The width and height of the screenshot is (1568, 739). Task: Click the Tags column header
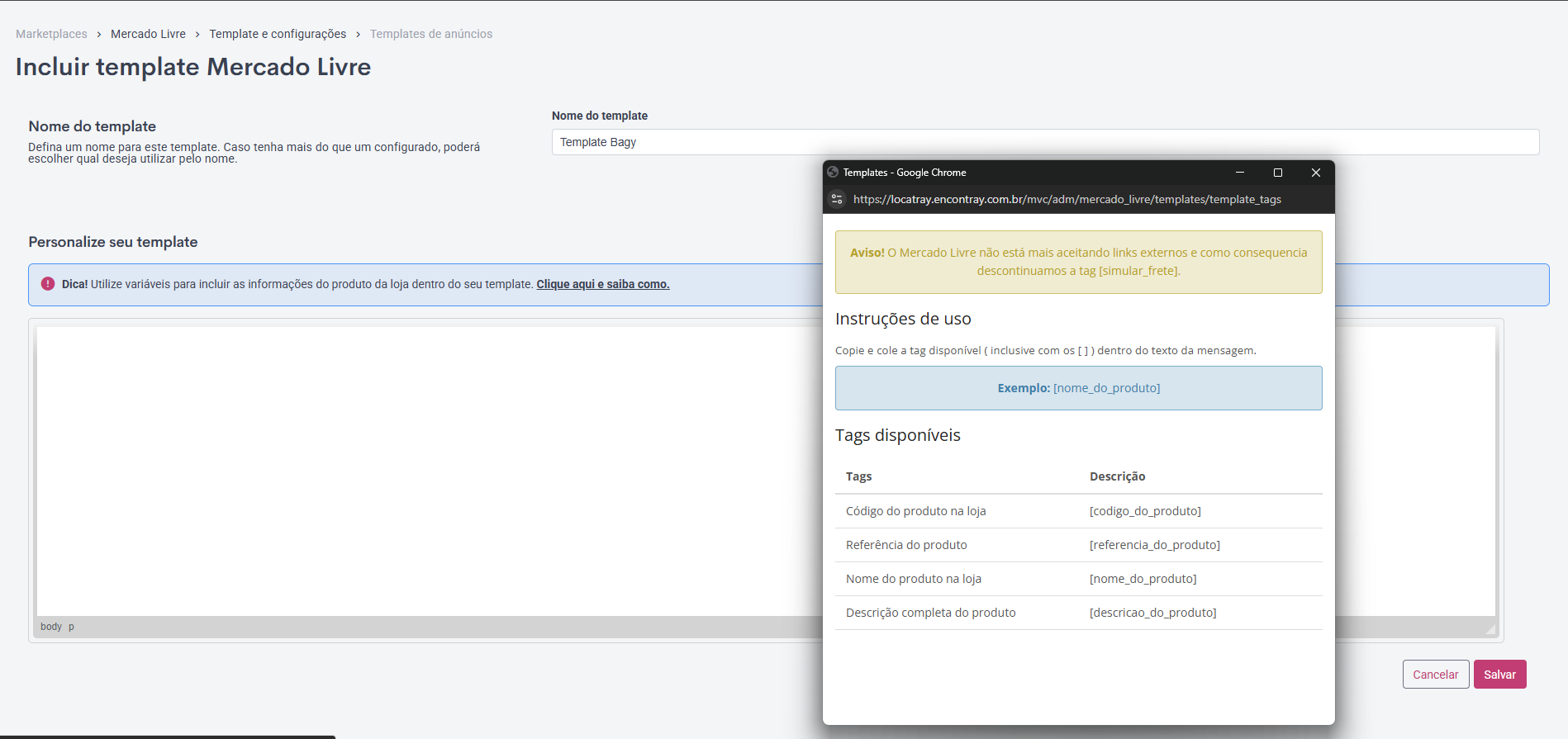858,476
